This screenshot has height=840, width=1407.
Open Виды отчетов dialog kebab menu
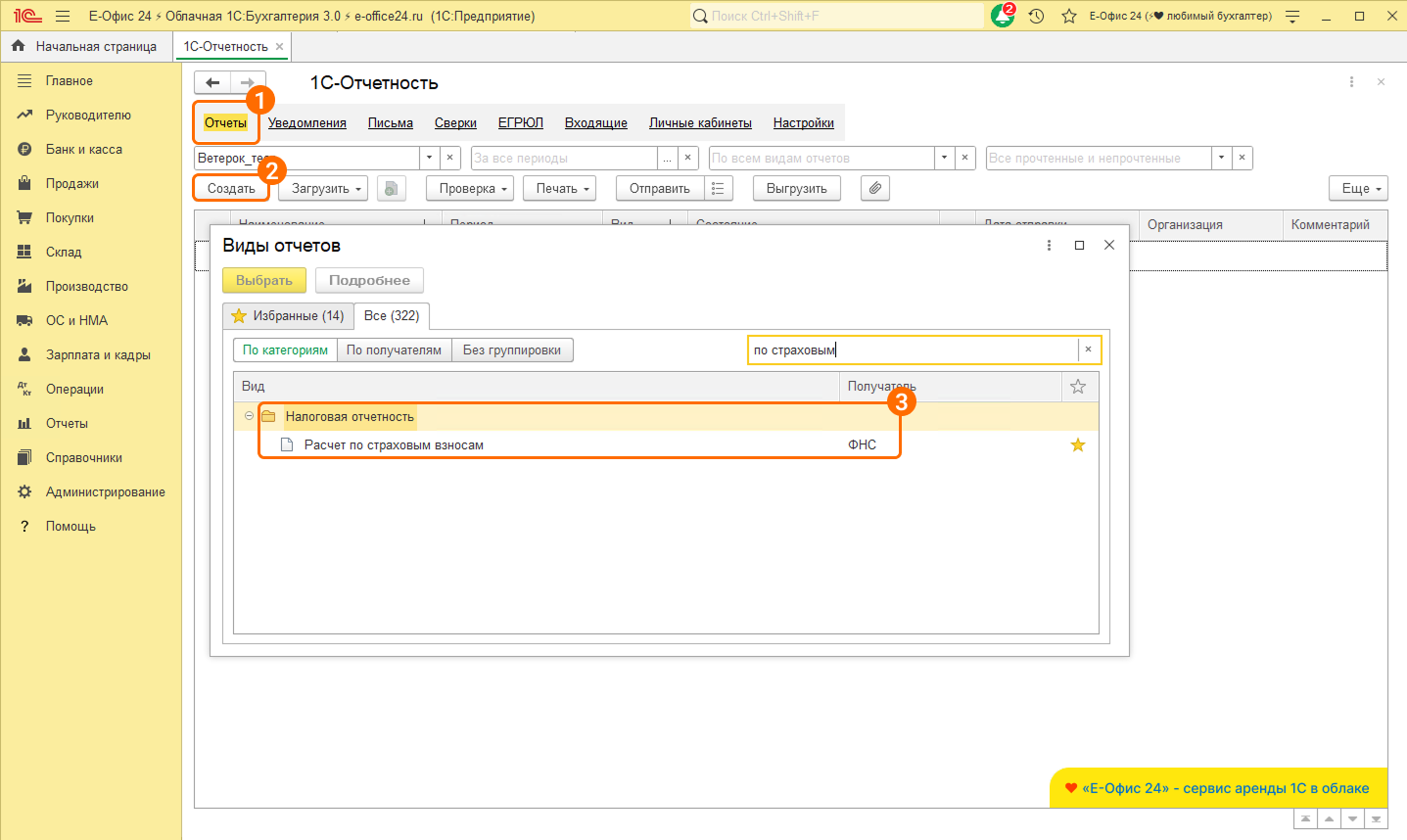click(1049, 245)
